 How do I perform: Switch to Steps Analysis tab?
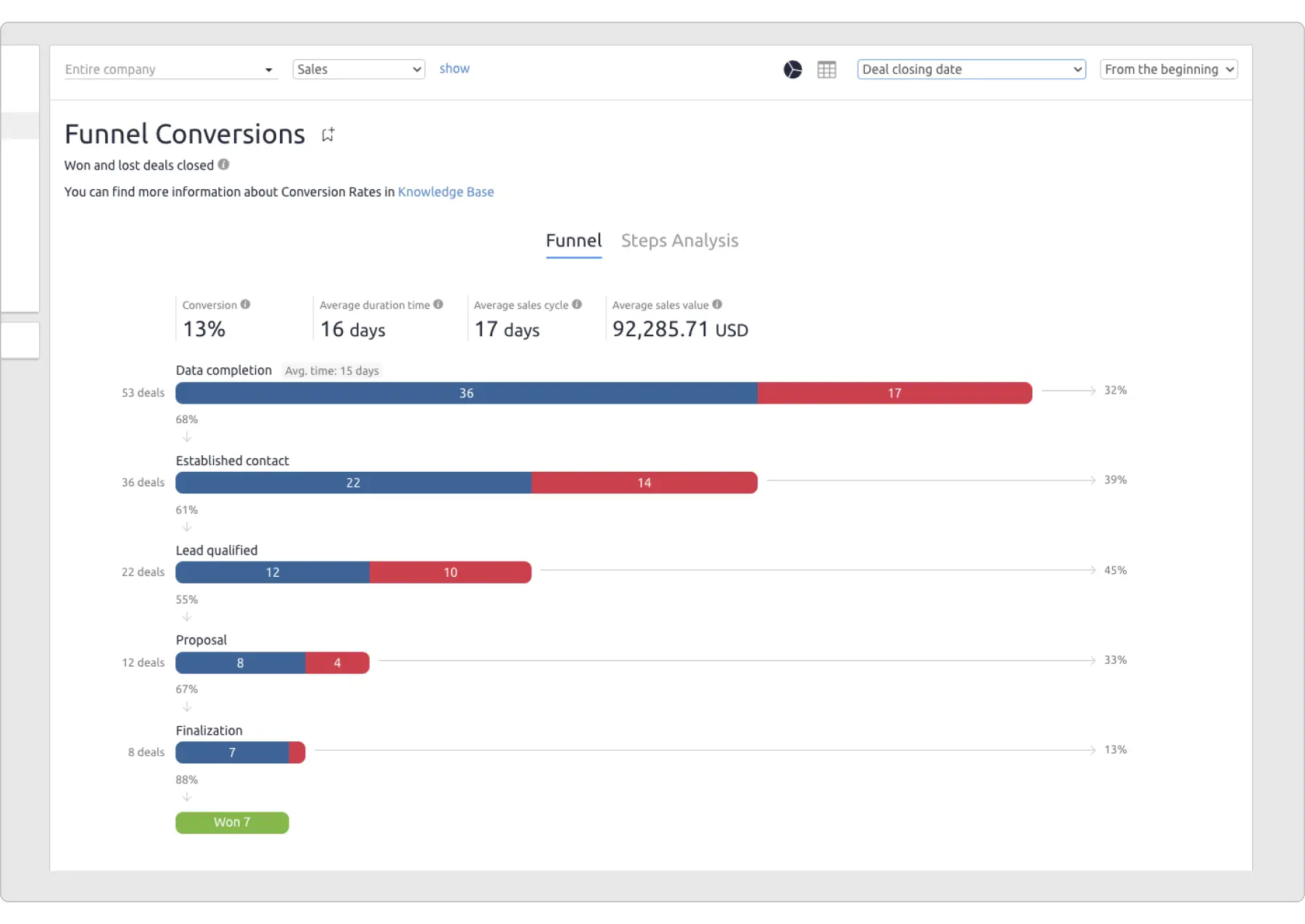click(680, 241)
